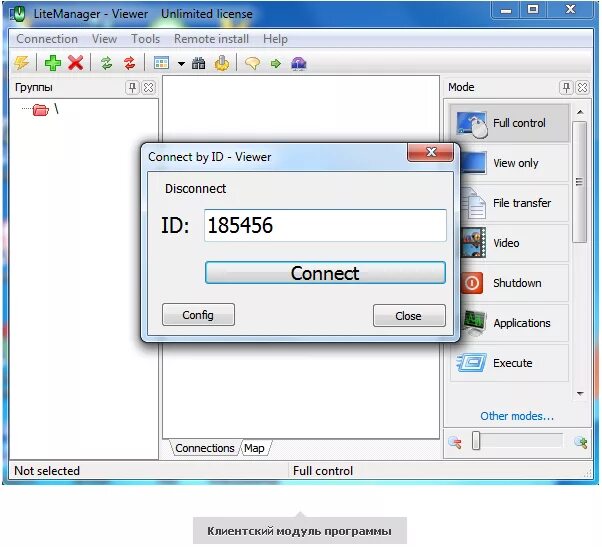Click the red refresh arrows icon
602x547 pixels.
[130, 63]
